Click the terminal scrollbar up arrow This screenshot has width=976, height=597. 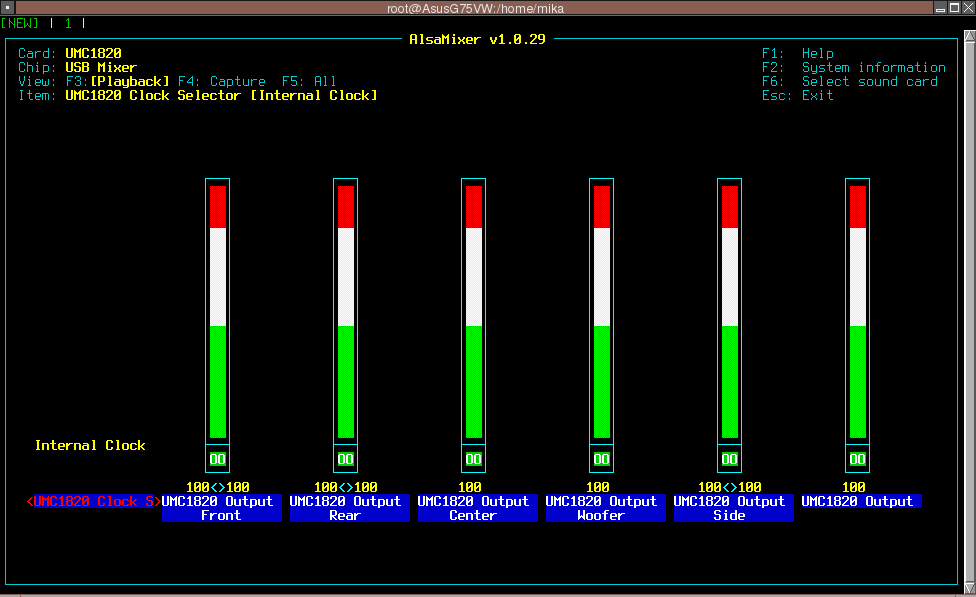[970, 35]
